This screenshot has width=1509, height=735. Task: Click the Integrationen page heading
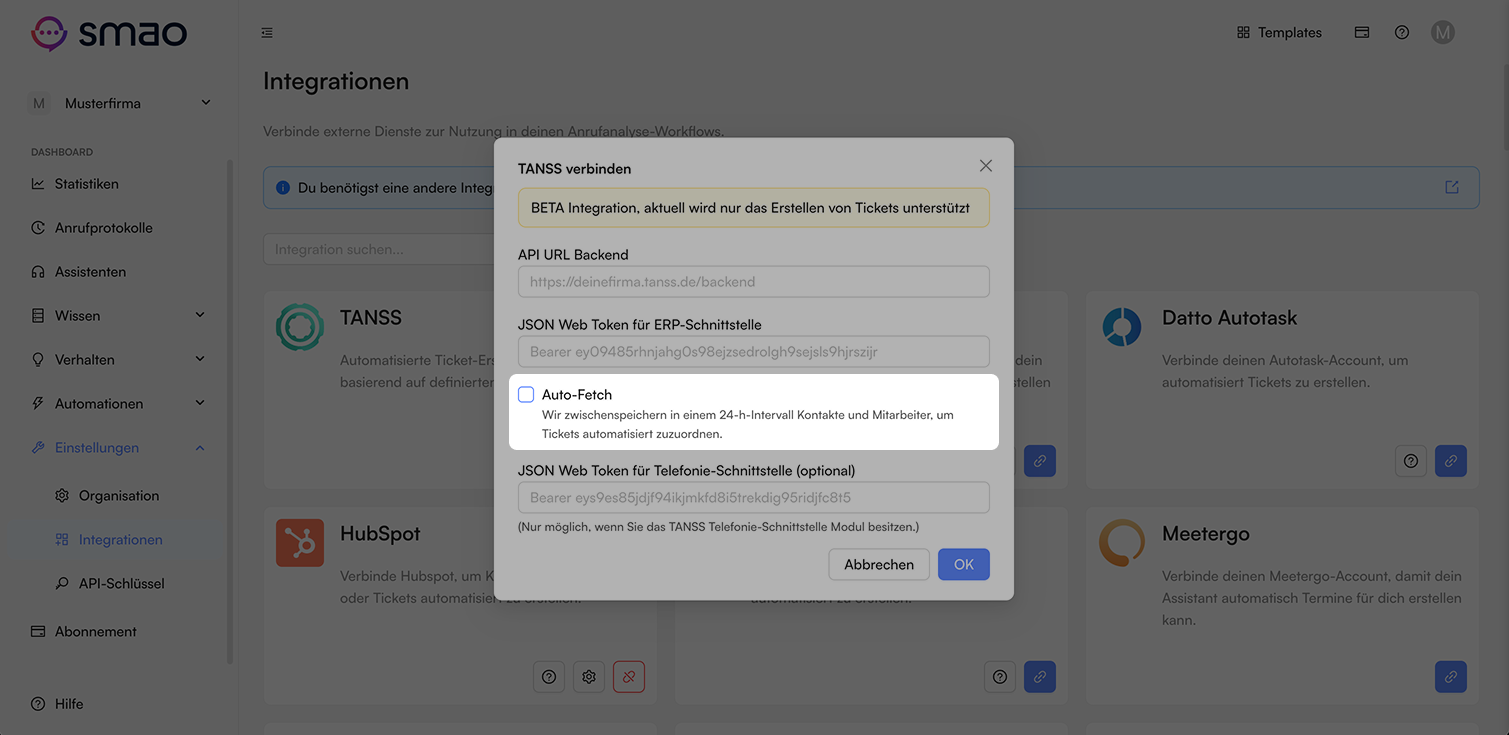336,81
